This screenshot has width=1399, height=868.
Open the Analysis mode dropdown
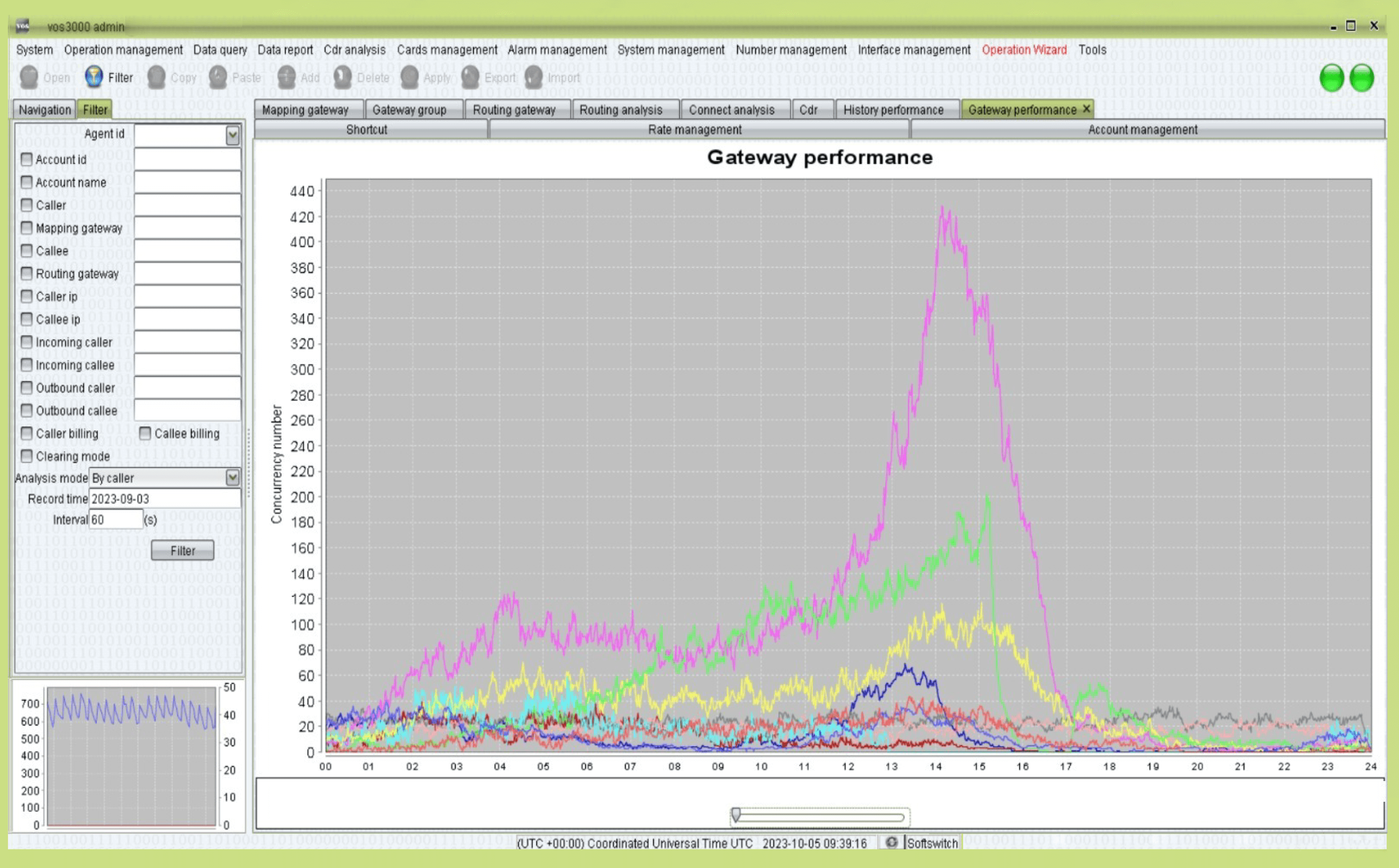coord(233,478)
